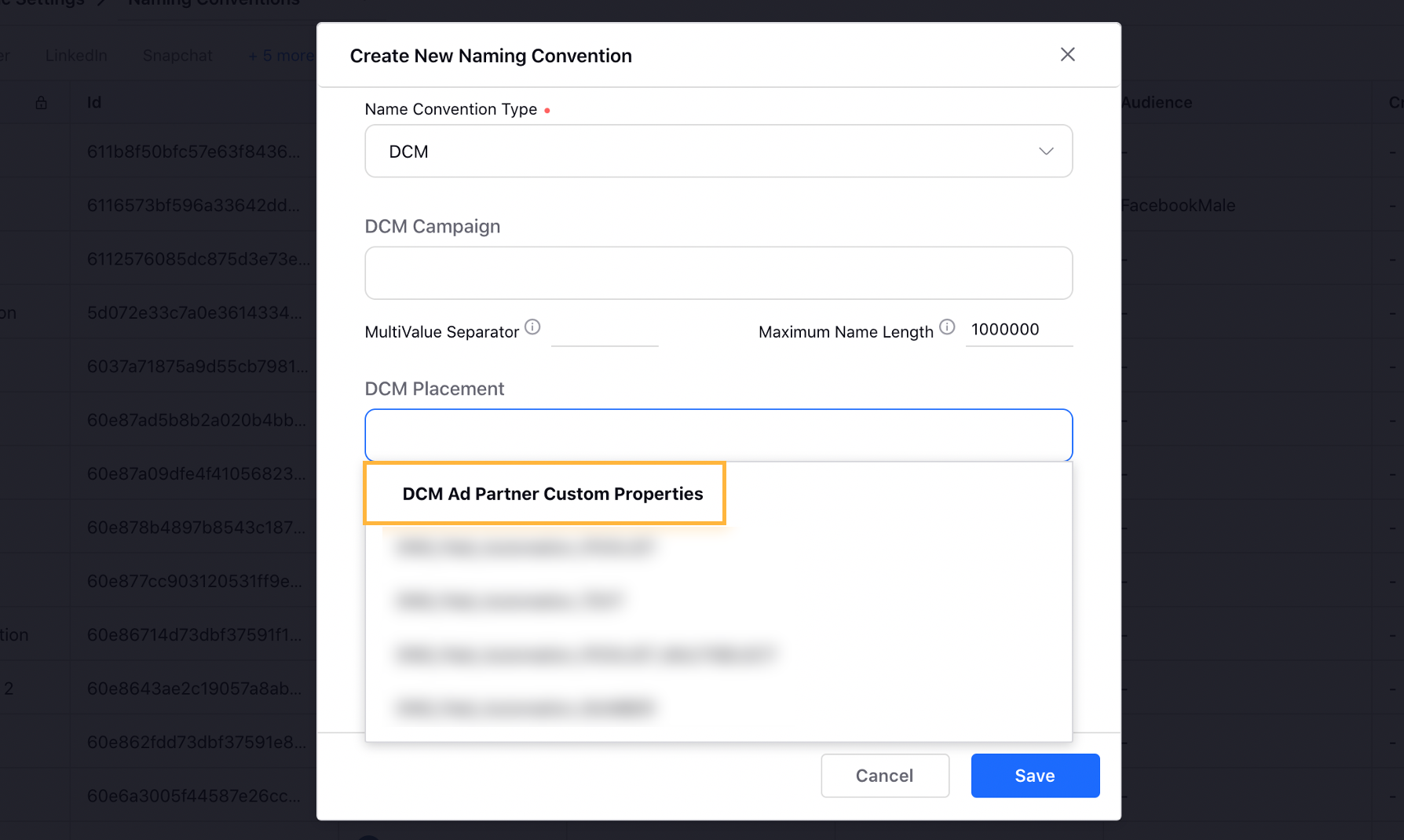Save the new naming convention
This screenshot has height=840, width=1404.
[1035, 776]
